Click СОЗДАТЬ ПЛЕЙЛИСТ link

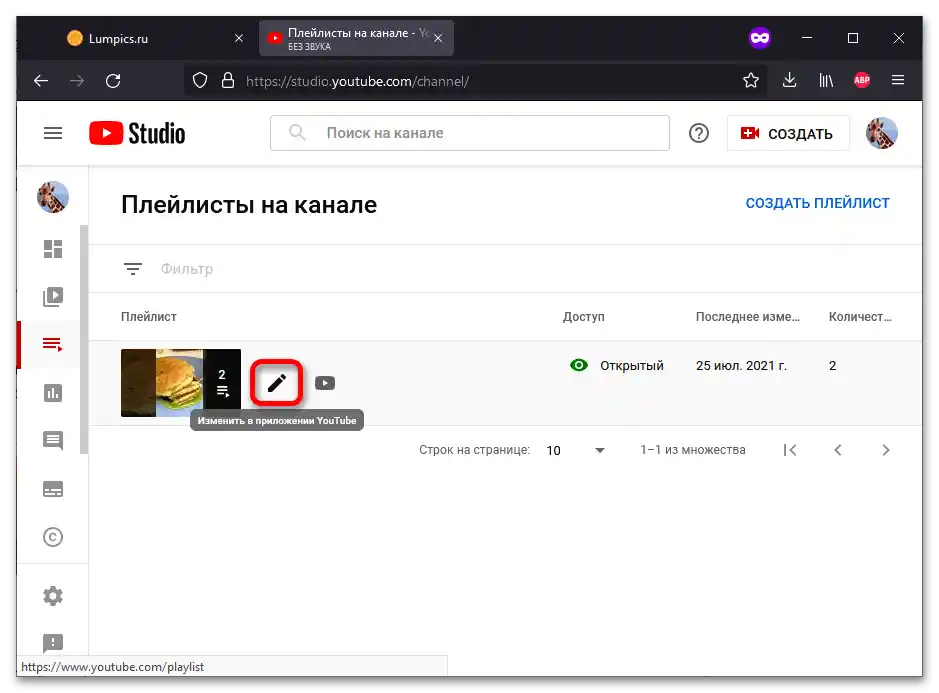coord(817,203)
